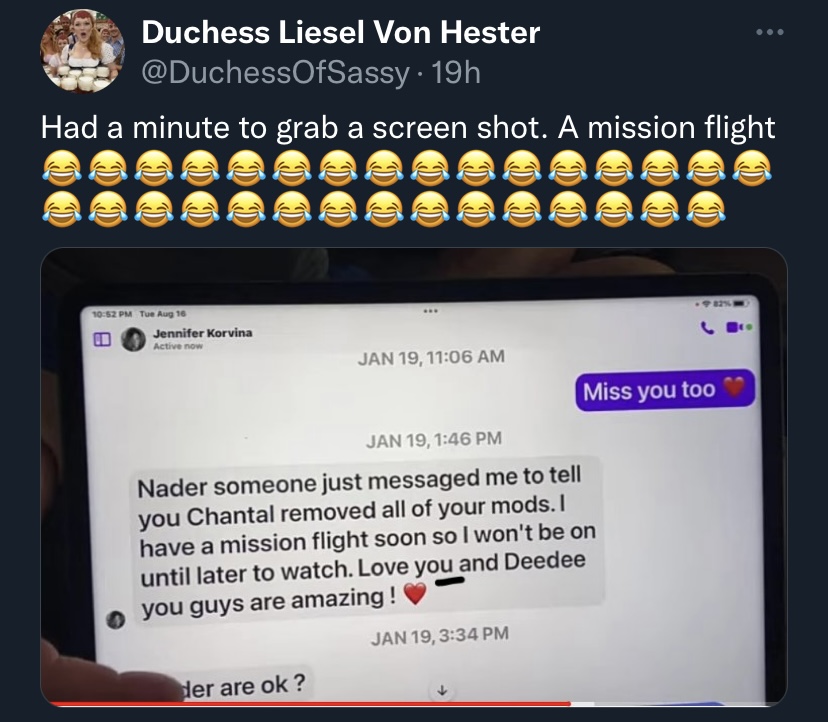828x722 pixels.
Task: Click the Duchess Liesel Von Hester display name
Action: tap(341, 32)
